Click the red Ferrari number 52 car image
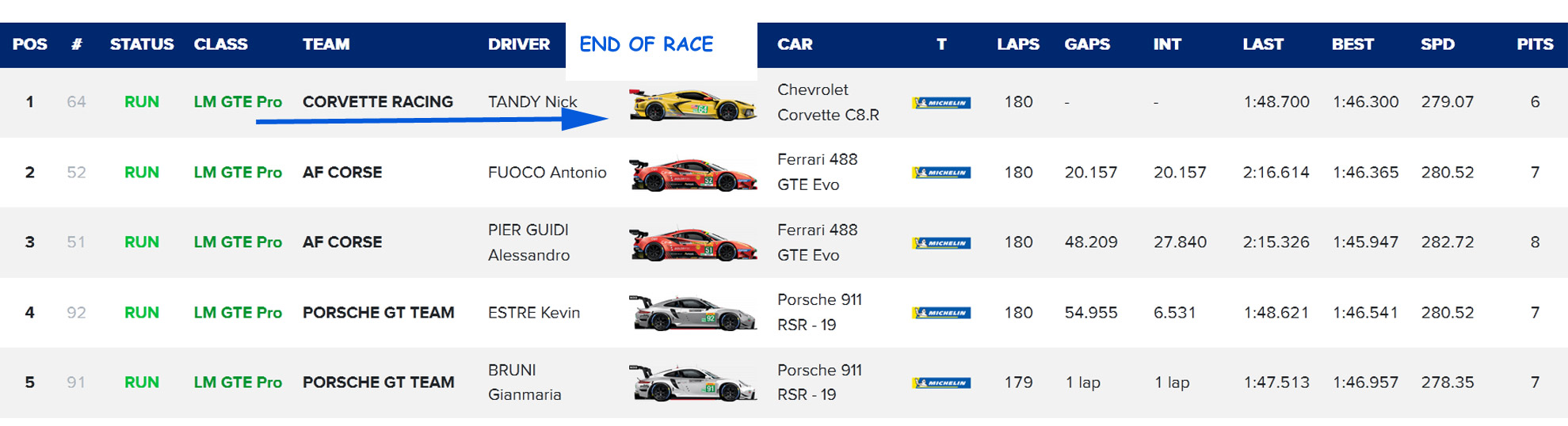Image resolution: width=1568 pixels, height=426 pixels. [692, 174]
